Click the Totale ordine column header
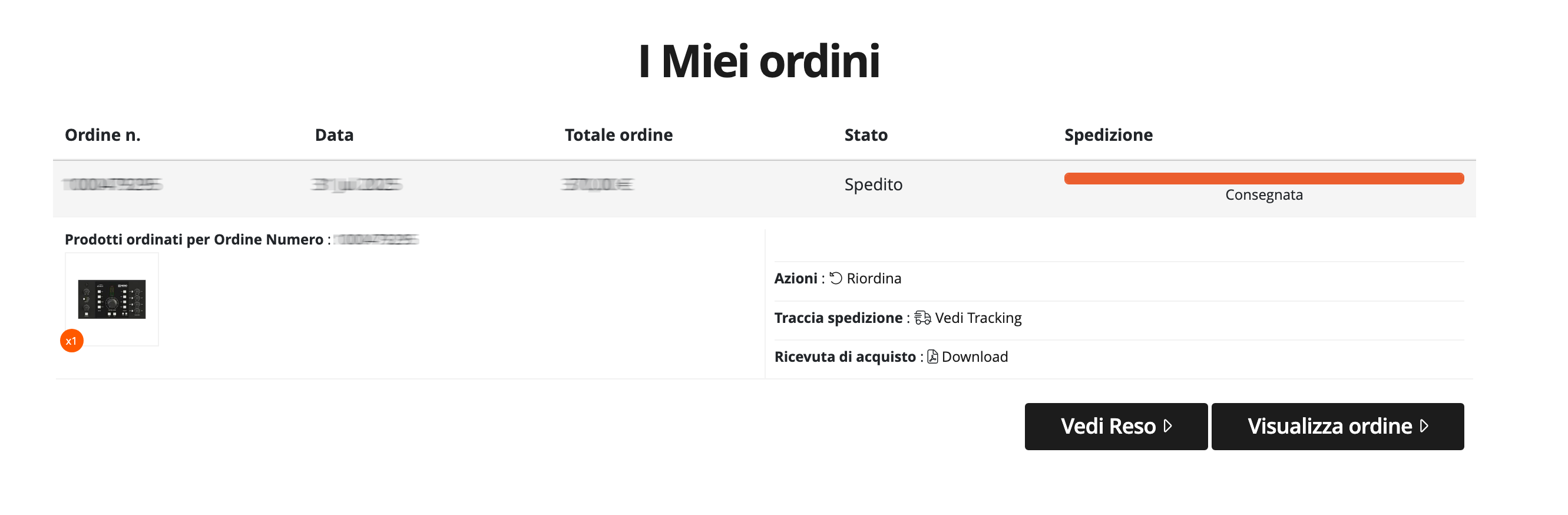The width and height of the screenshot is (1568, 515). (618, 134)
